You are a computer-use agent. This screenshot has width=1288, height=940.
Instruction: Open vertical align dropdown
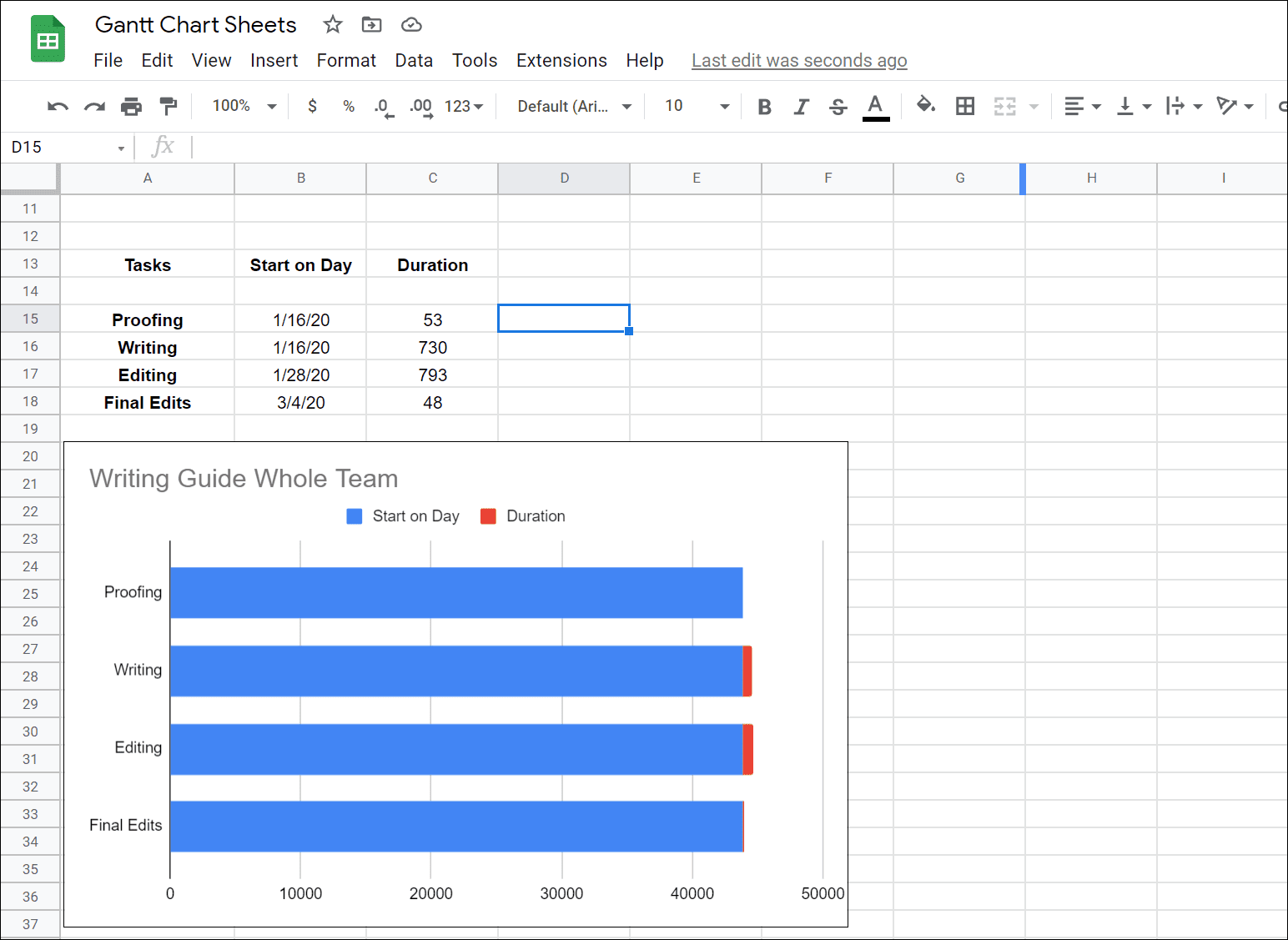click(1135, 106)
